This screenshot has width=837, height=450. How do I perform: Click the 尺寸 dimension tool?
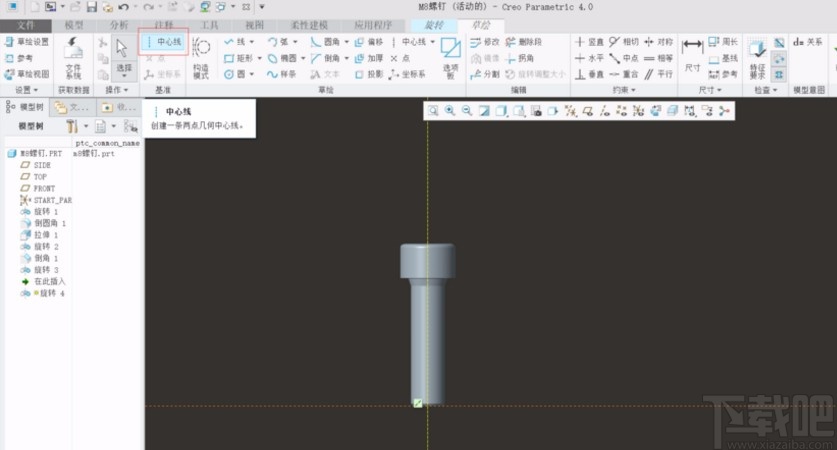click(x=692, y=56)
